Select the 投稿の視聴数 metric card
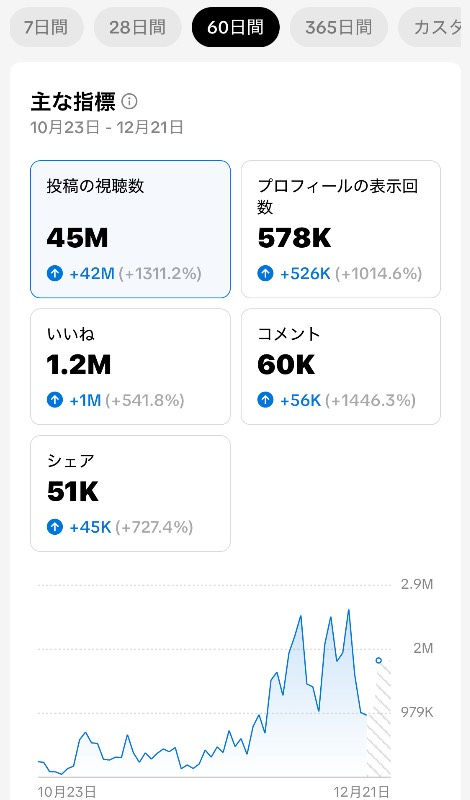The image size is (470, 800). click(x=131, y=229)
